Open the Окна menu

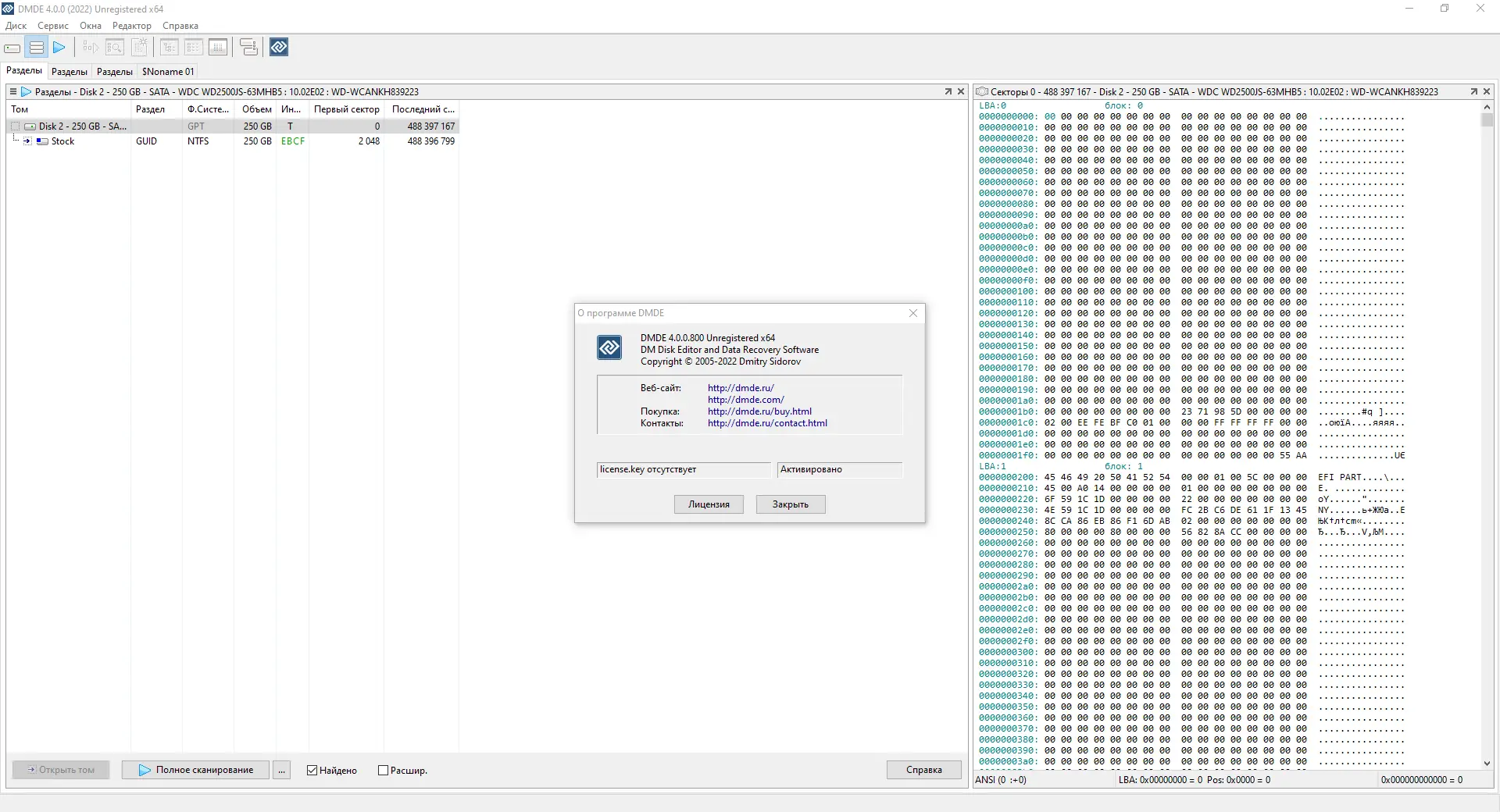coord(91,26)
